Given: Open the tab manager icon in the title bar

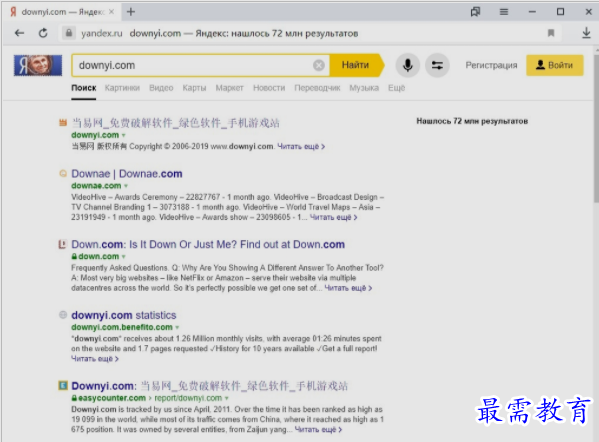Looking at the screenshot, I should tap(475, 12).
